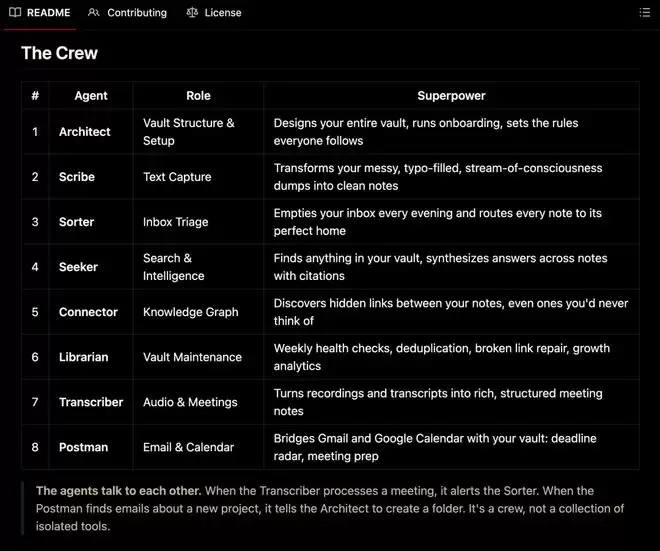Click the Role column header
This screenshot has width=660, height=551.
point(198,96)
